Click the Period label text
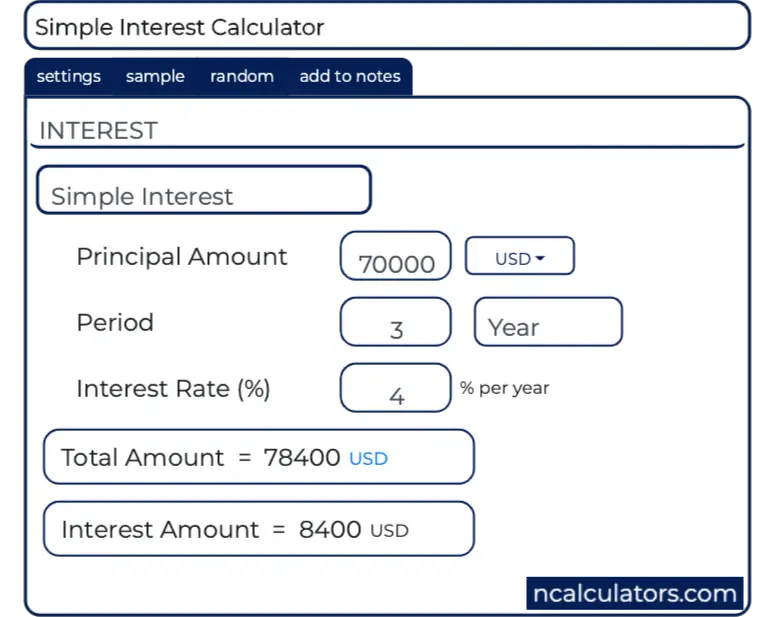 [115, 323]
